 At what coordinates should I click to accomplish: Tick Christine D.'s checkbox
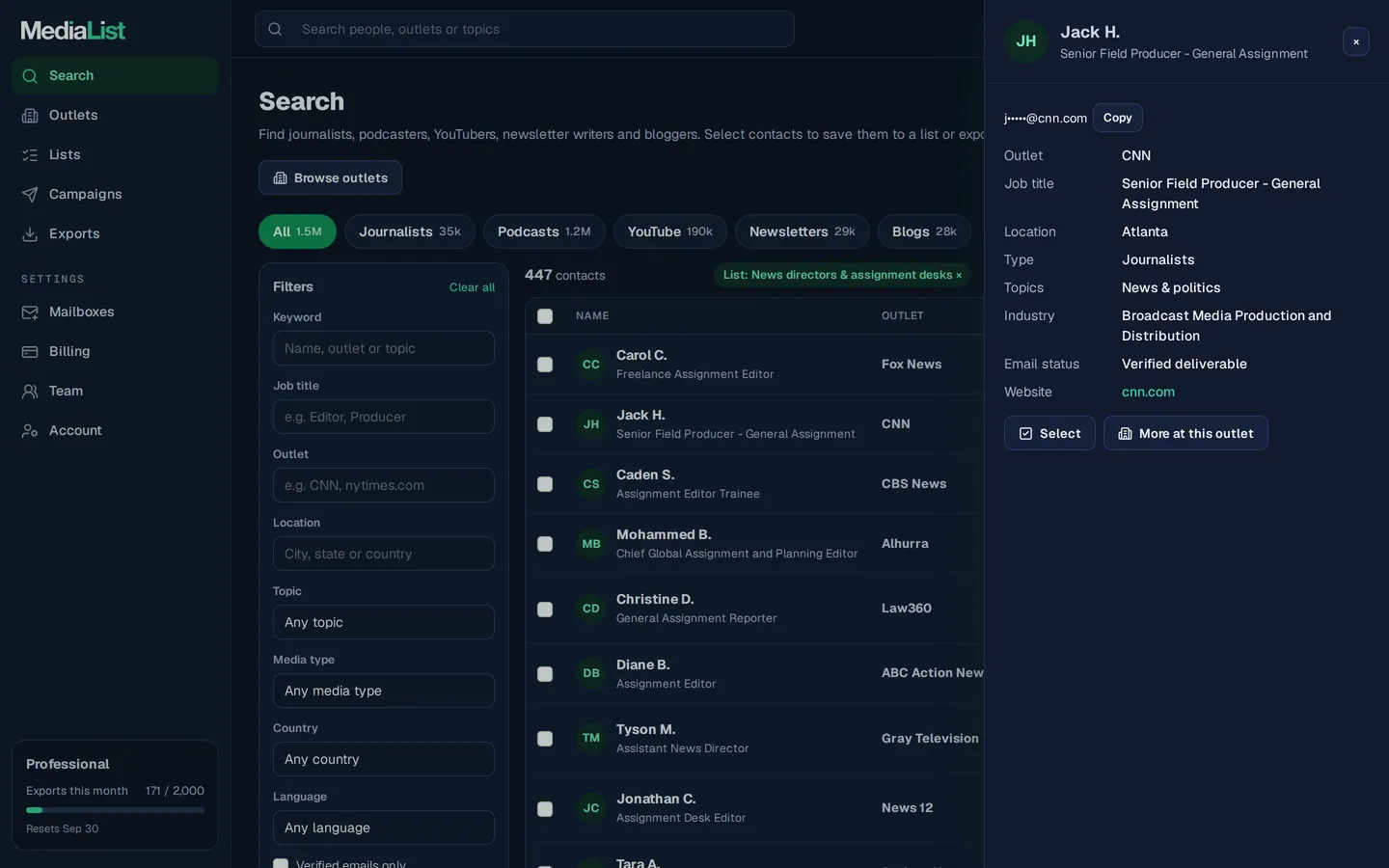click(x=545, y=609)
